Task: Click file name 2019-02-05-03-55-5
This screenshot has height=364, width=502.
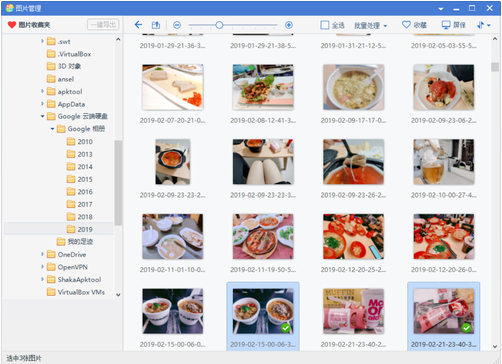Action: pyautogui.click(x=444, y=46)
